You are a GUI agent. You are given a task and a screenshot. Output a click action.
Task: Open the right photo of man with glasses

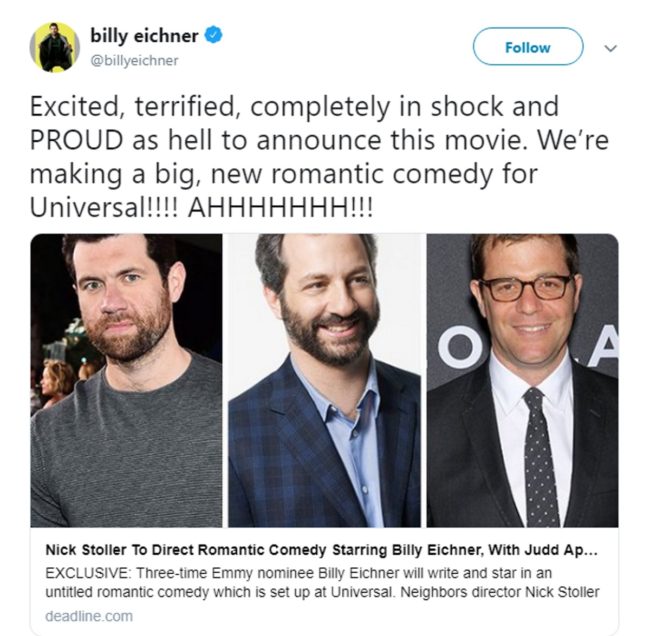522,380
